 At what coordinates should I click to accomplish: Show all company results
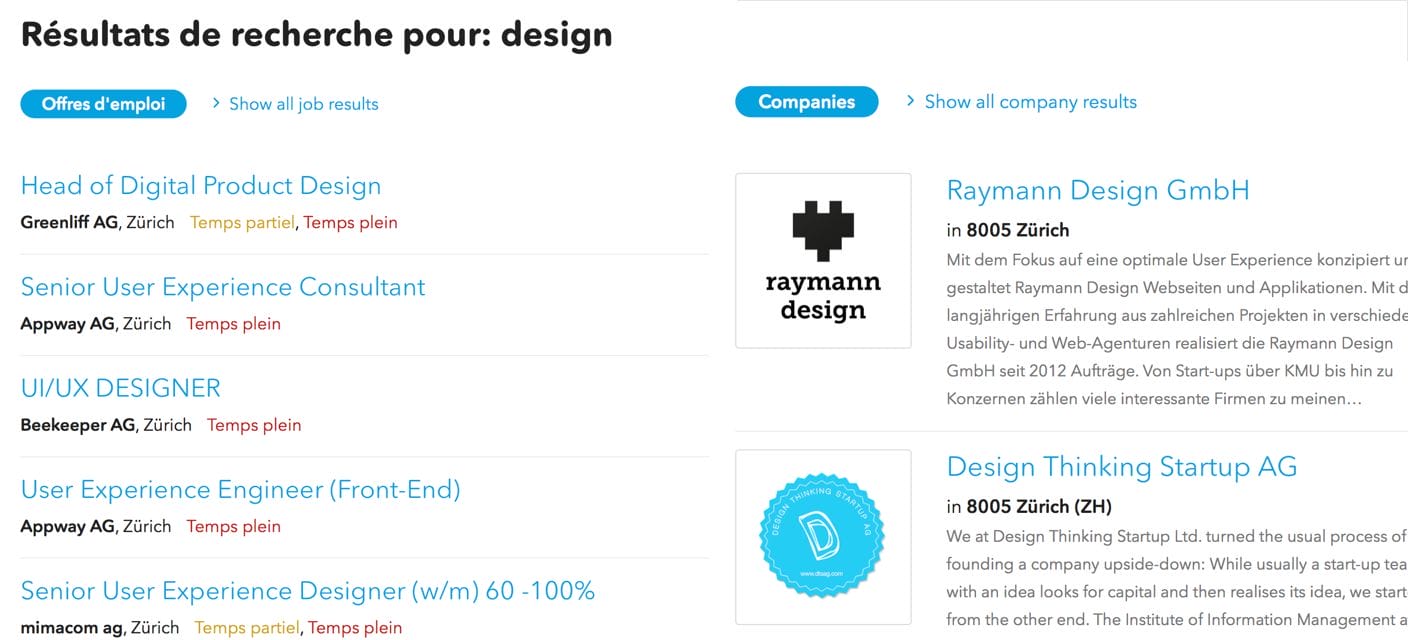(1029, 102)
